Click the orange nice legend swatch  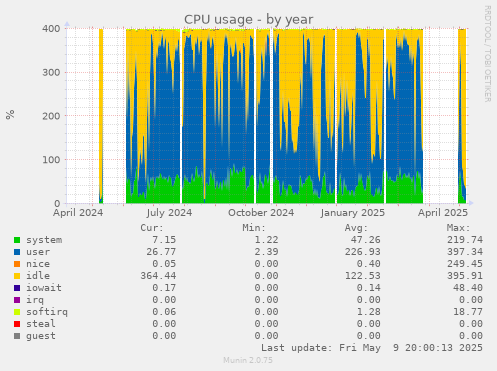tap(17, 264)
